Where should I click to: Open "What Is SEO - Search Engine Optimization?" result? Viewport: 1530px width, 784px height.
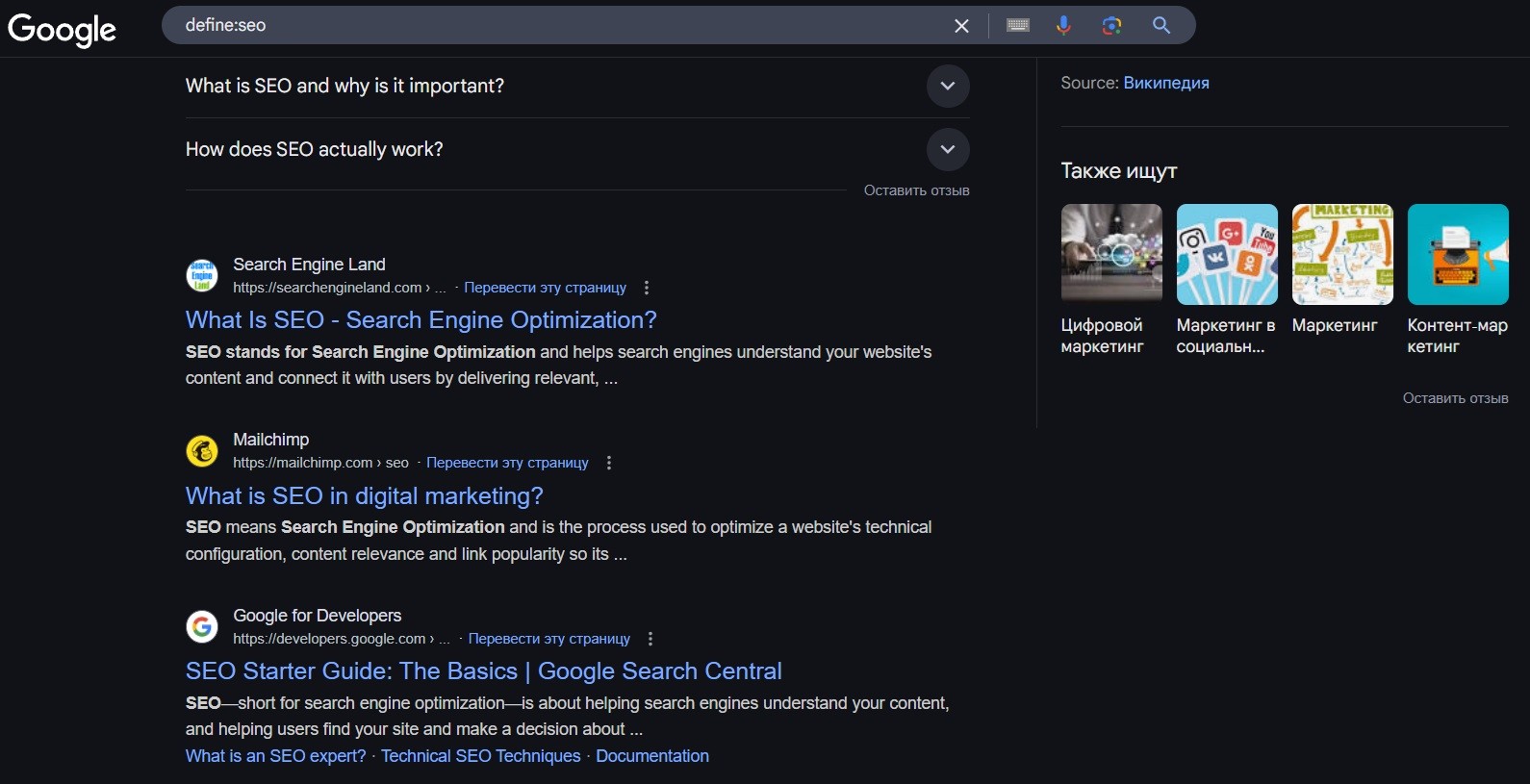[421, 320]
